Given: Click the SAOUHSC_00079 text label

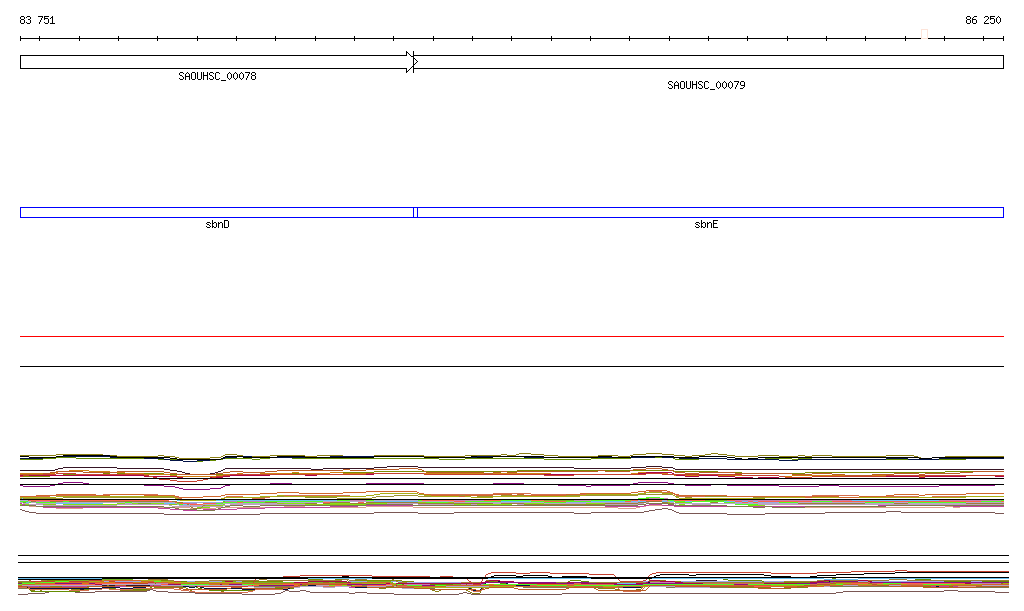Looking at the screenshot, I should (706, 85).
